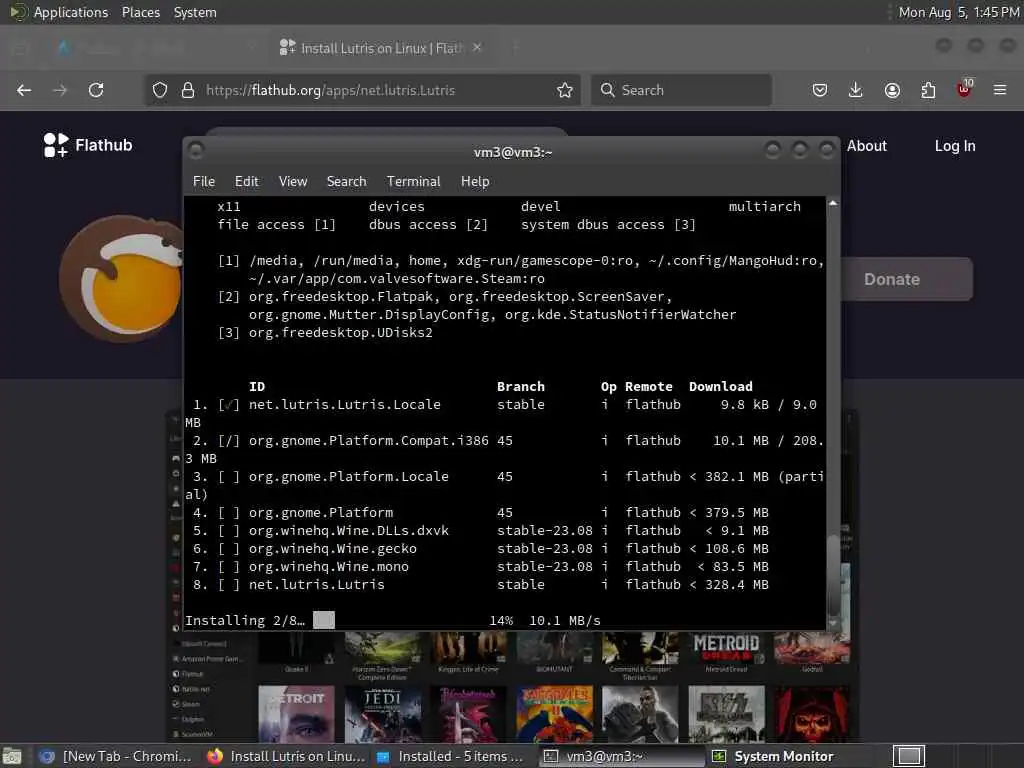Open the terminal File menu

click(204, 182)
